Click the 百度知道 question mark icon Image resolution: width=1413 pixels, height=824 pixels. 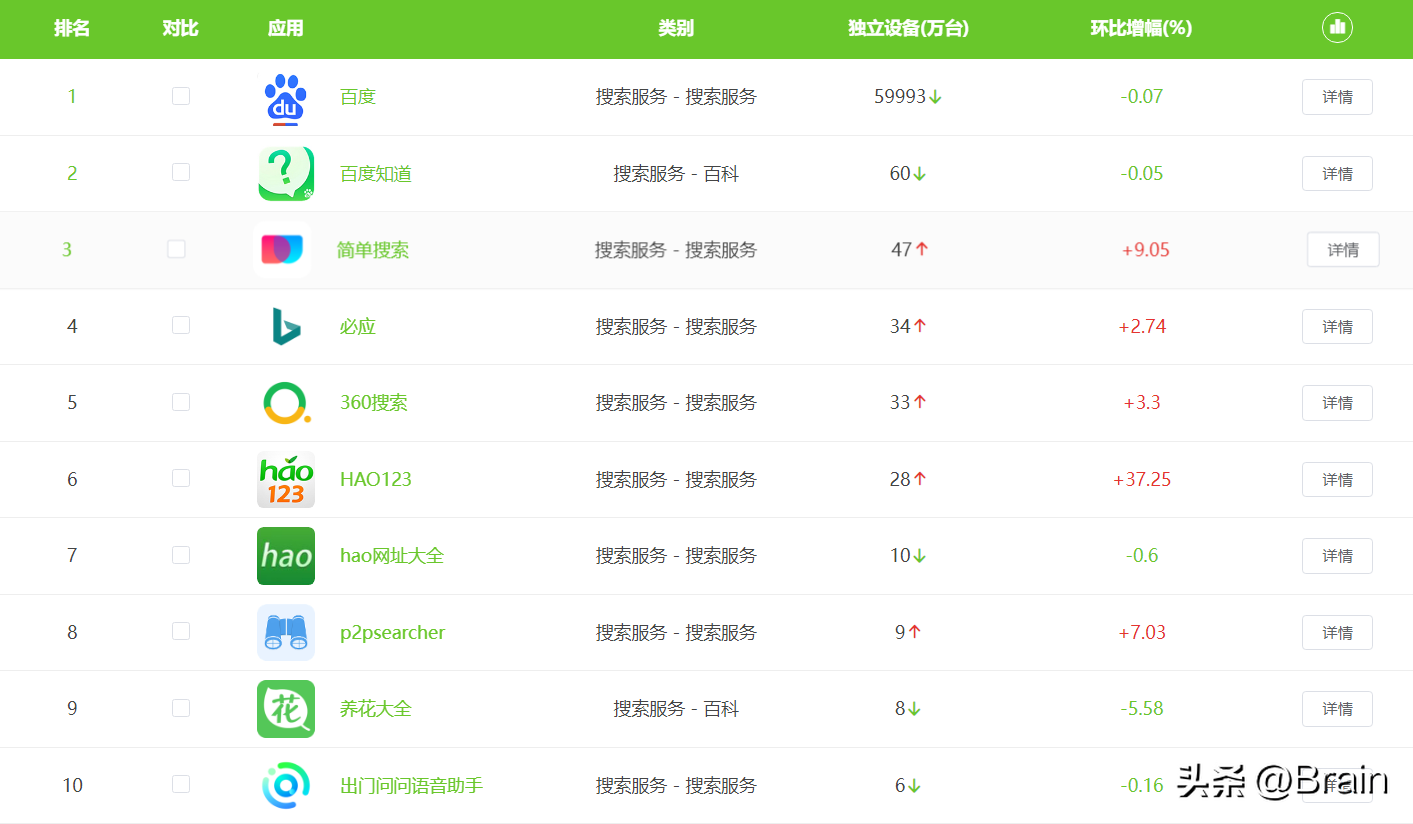pos(286,173)
